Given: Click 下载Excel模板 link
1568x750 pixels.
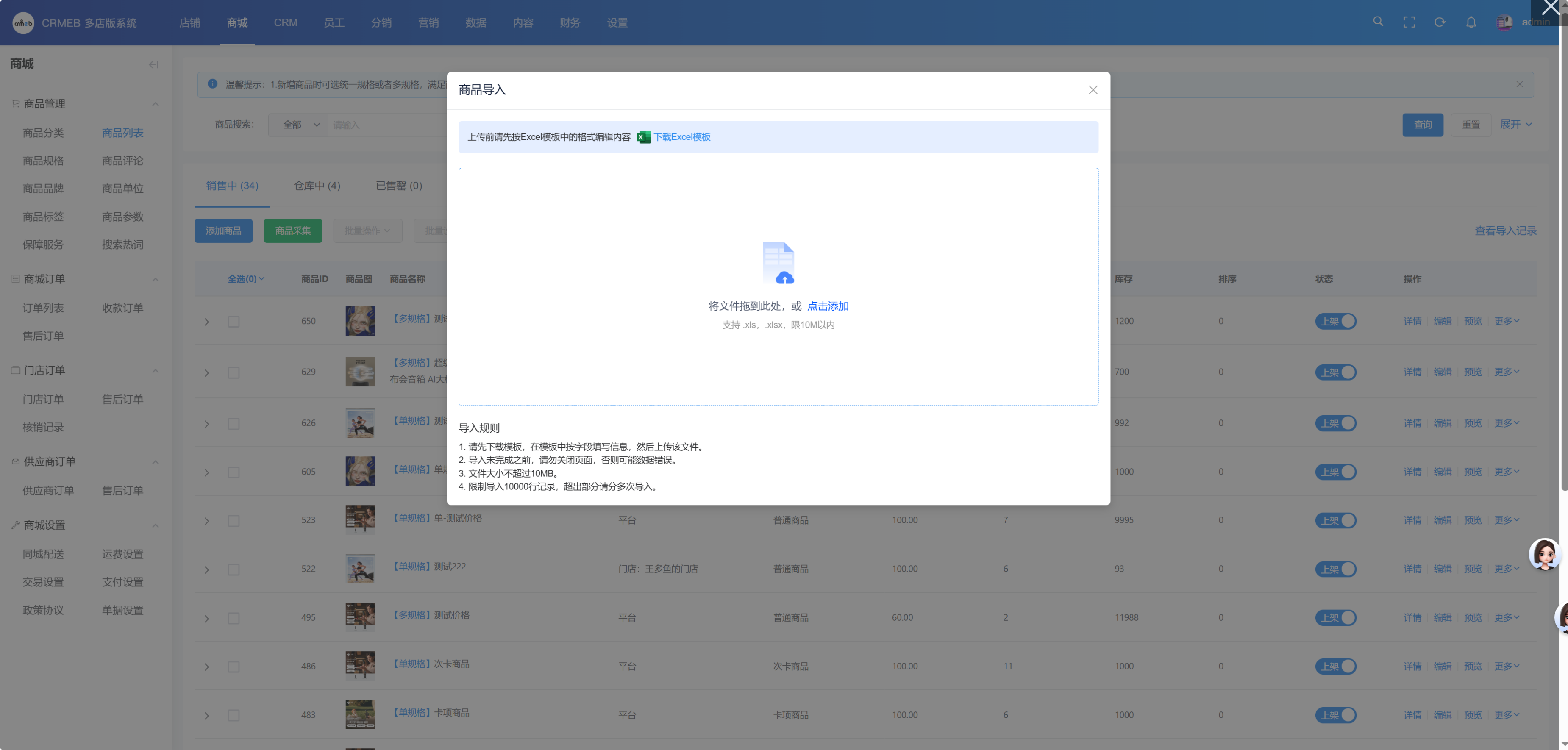Looking at the screenshot, I should [x=682, y=138].
